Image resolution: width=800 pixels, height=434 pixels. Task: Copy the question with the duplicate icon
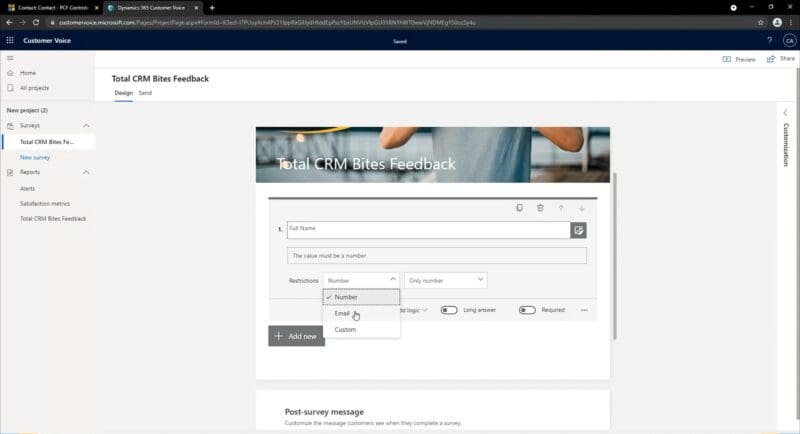pyautogui.click(x=519, y=208)
